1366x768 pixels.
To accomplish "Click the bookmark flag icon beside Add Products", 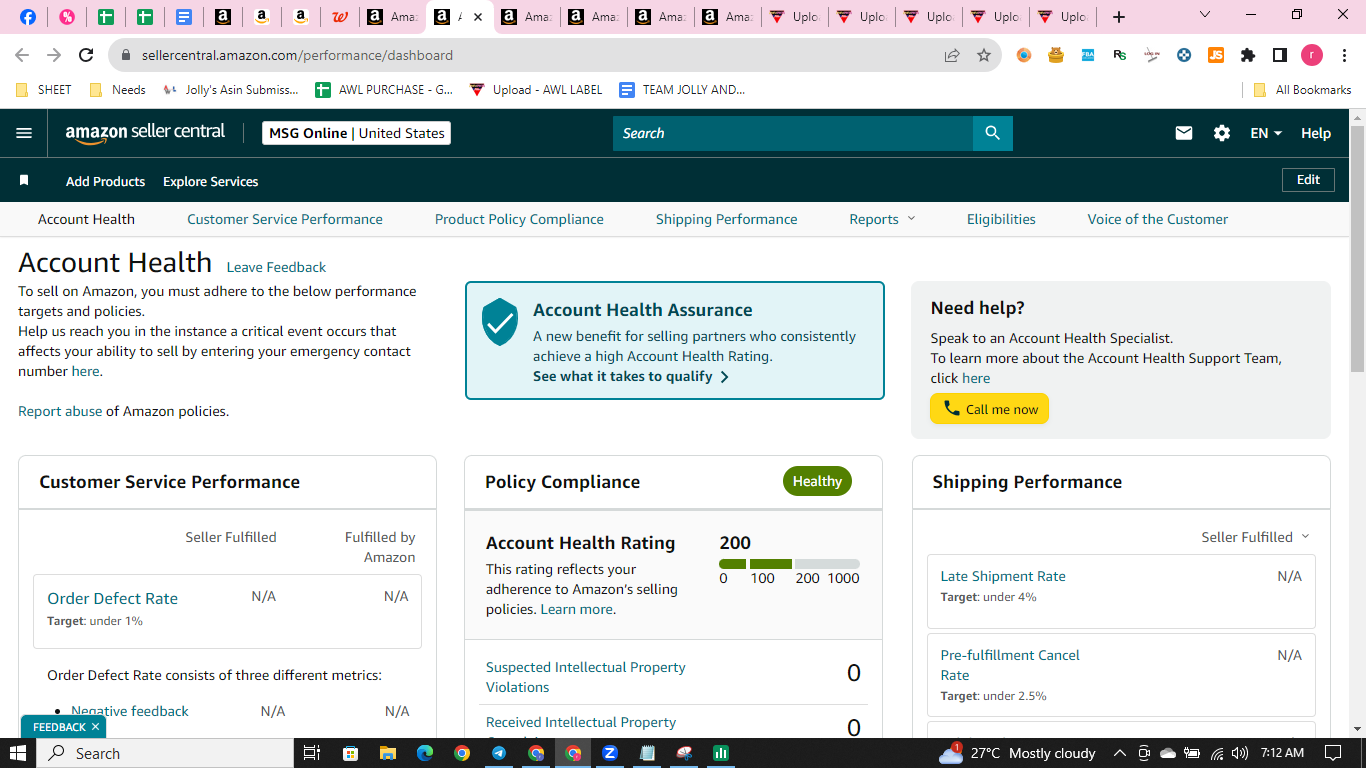I will point(24,181).
